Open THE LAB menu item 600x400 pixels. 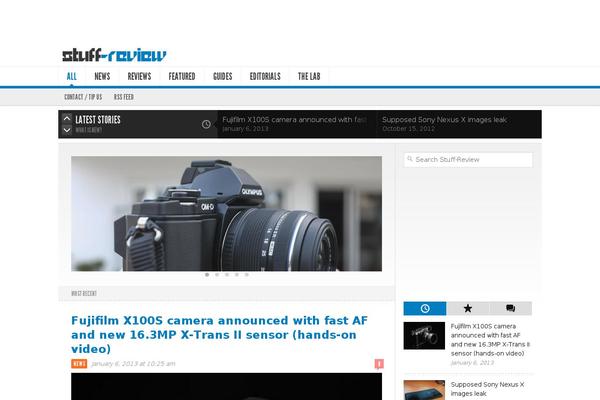click(309, 77)
